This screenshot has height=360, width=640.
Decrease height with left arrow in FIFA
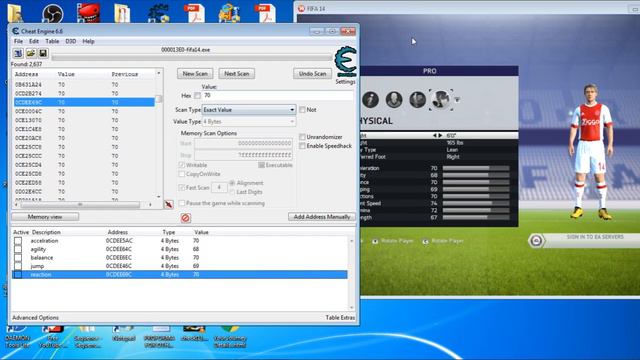(x=435, y=136)
